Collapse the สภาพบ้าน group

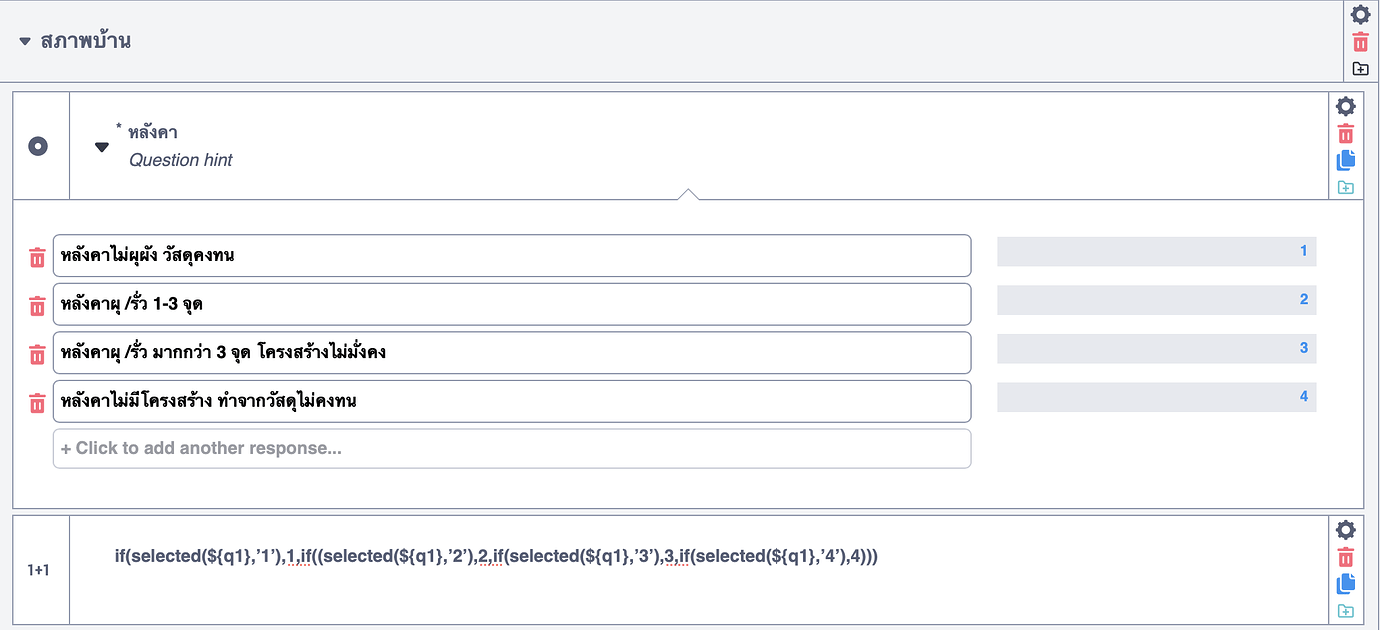[x=24, y=42]
